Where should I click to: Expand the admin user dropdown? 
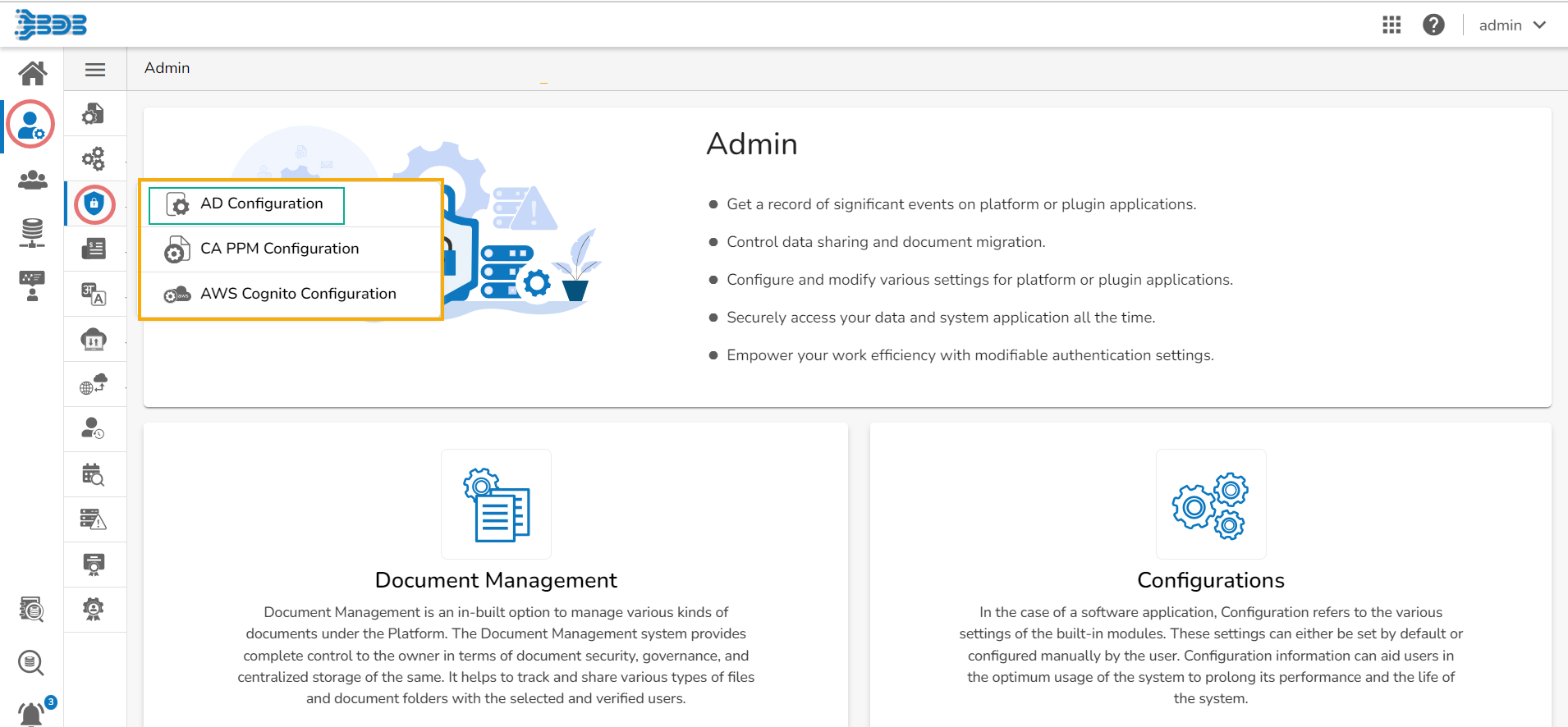click(1512, 25)
